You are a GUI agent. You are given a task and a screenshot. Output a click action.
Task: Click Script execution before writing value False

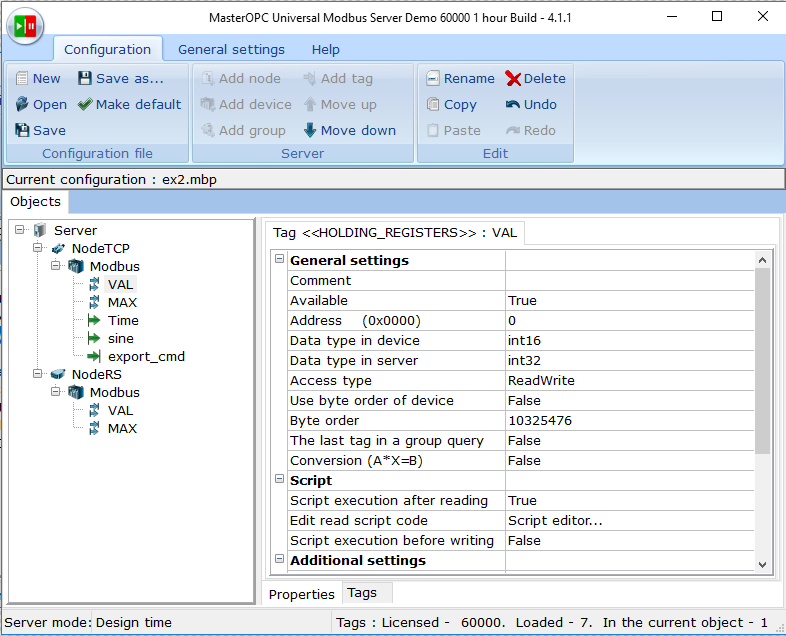point(629,540)
